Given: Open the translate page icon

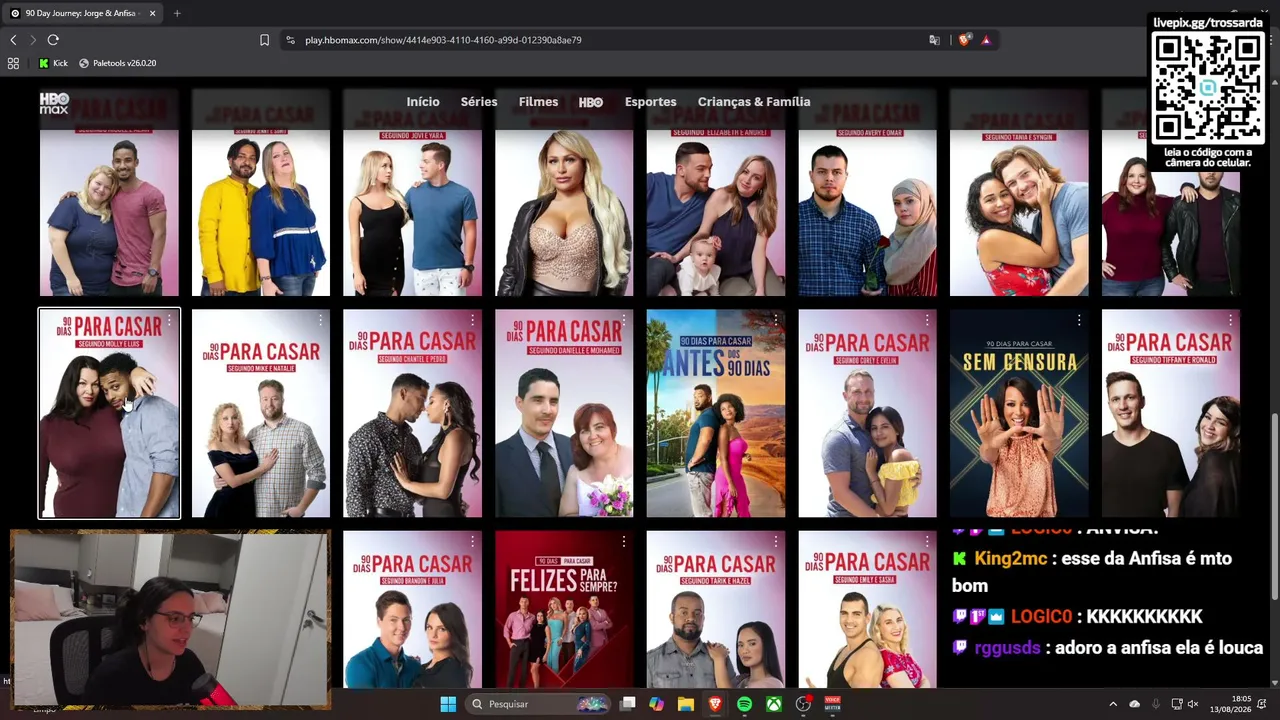Looking at the screenshot, I should tap(934, 40).
